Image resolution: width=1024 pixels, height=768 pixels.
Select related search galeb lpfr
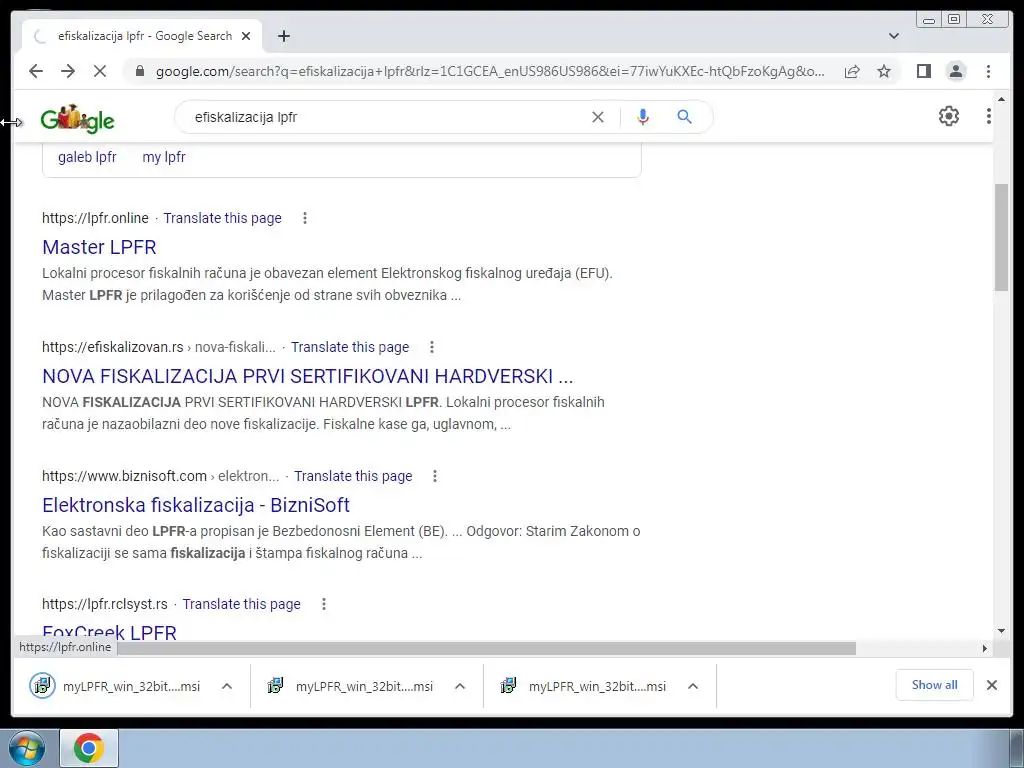pyautogui.click(x=88, y=157)
